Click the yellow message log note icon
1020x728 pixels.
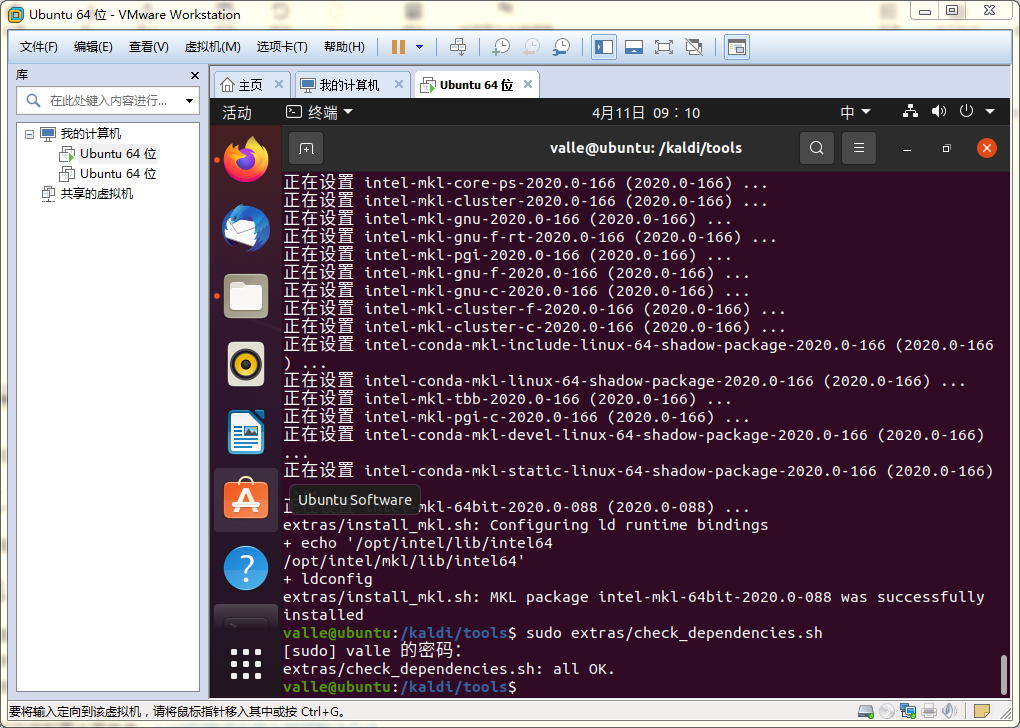pos(982,712)
